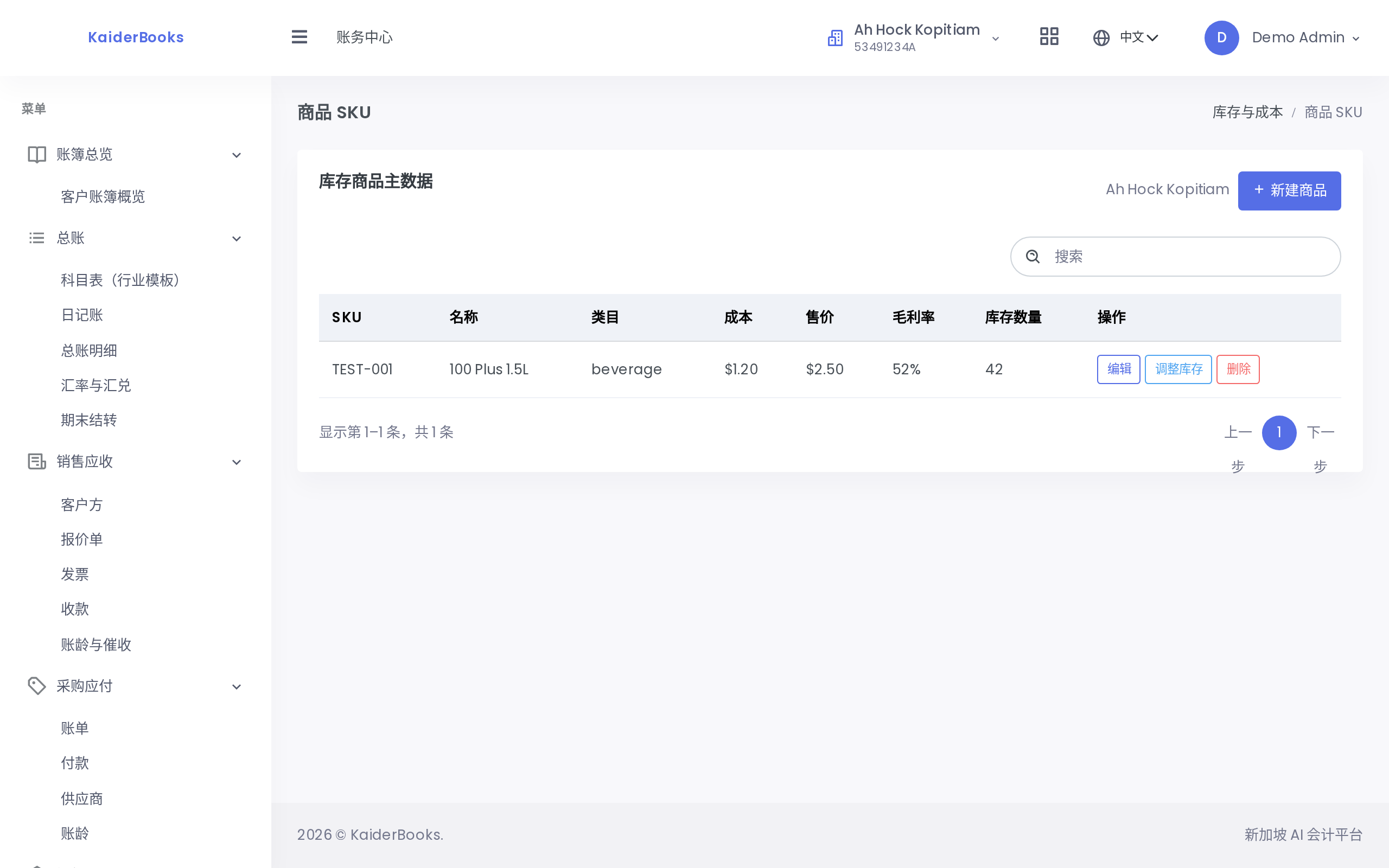
Task: Open 总账明细 menu item
Action: 89,350
